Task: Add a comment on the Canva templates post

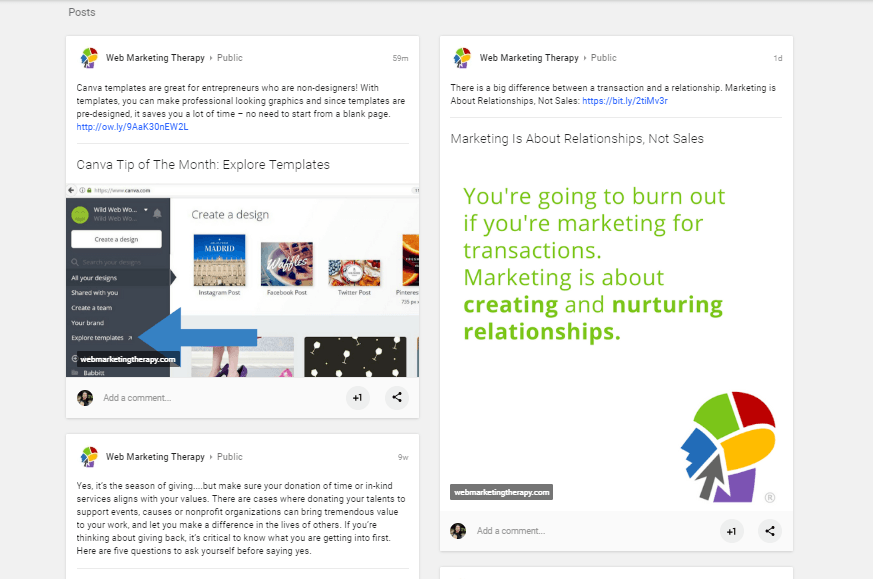Action: click(137, 398)
